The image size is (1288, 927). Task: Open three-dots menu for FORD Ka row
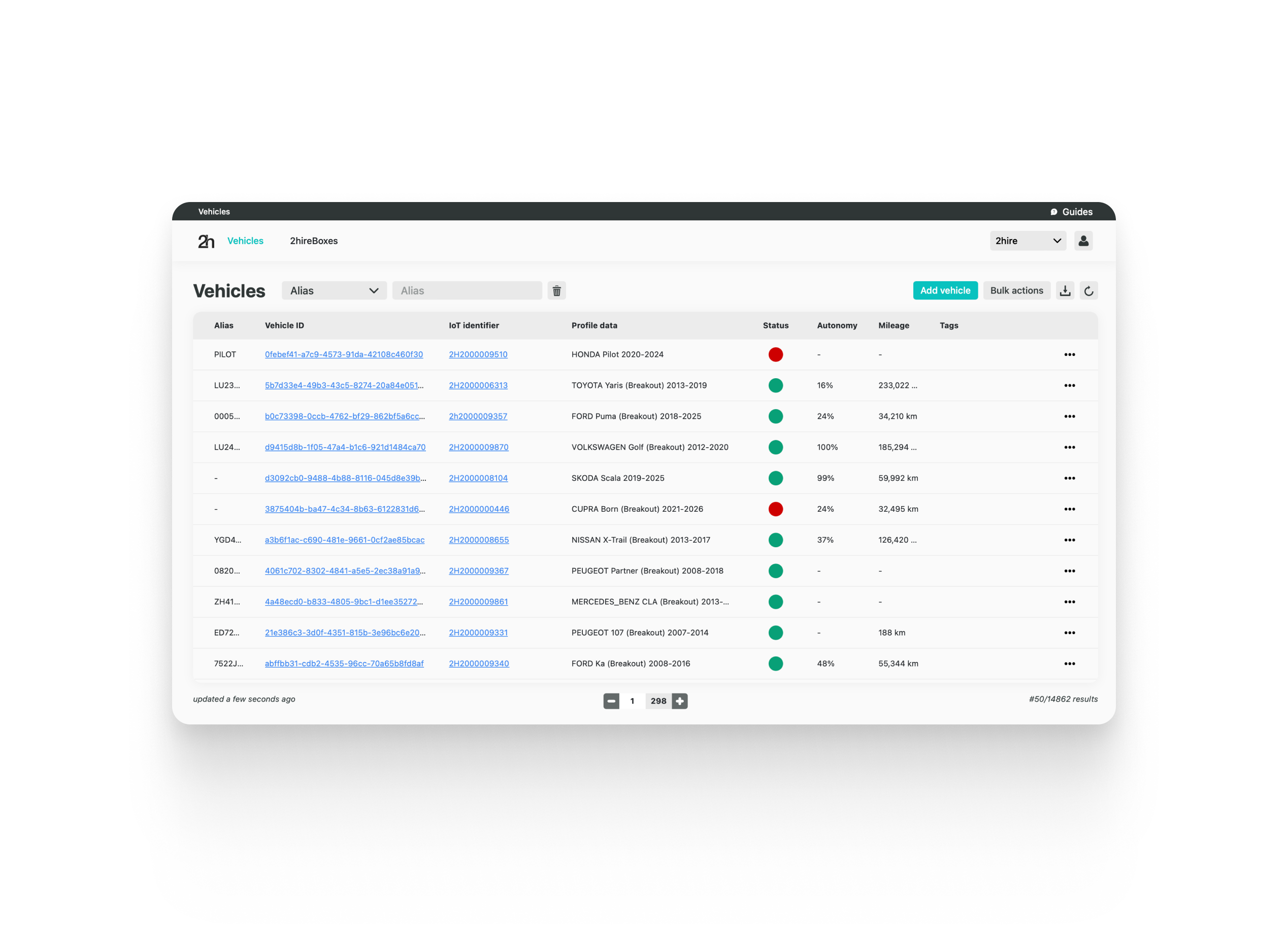1069,664
